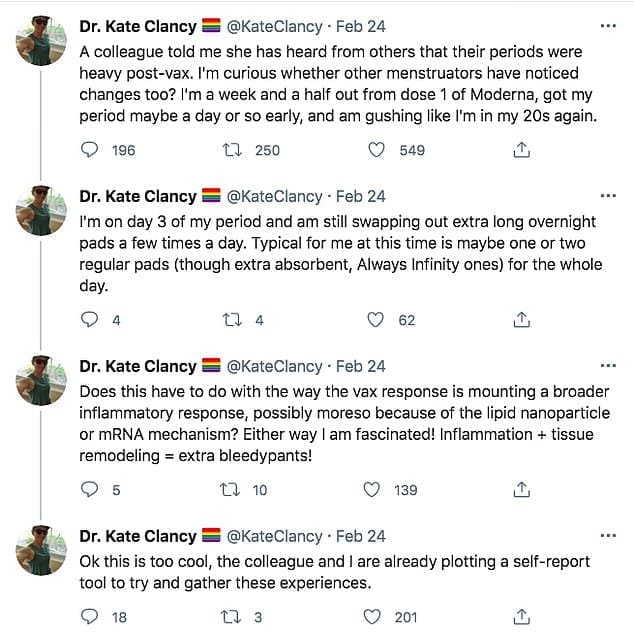The width and height of the screenshot is (634, 635).
Task: Share the inflammatory response tweet
Action: click(x=521, y=490)
